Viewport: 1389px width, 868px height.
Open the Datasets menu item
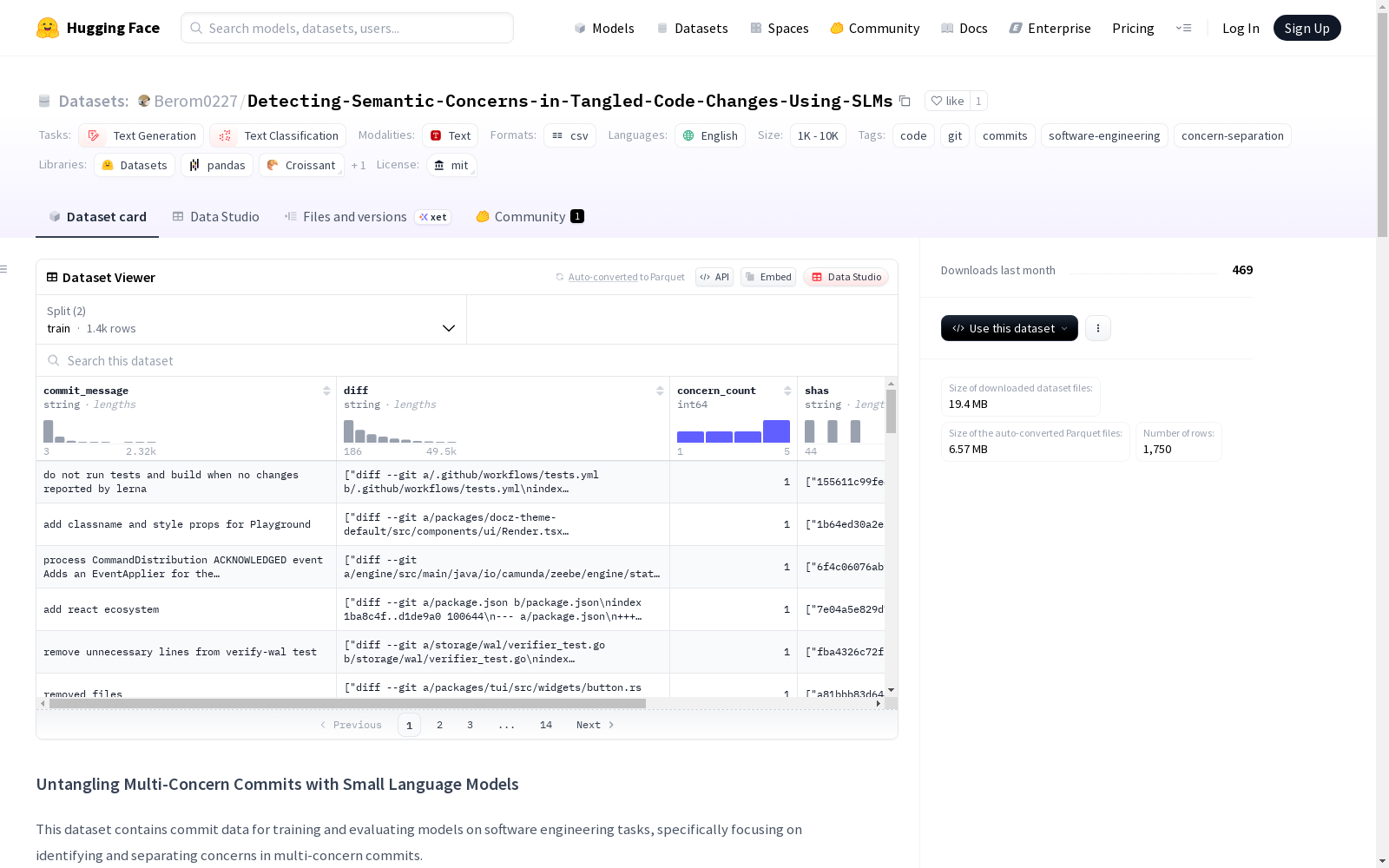pyautogui.click(x=692, y=28)
